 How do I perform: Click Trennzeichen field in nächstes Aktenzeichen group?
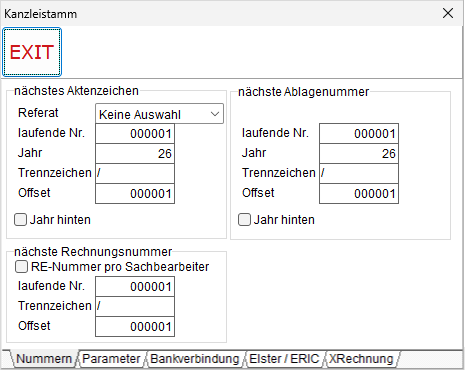pyautogui.click(x=135, y=173)
